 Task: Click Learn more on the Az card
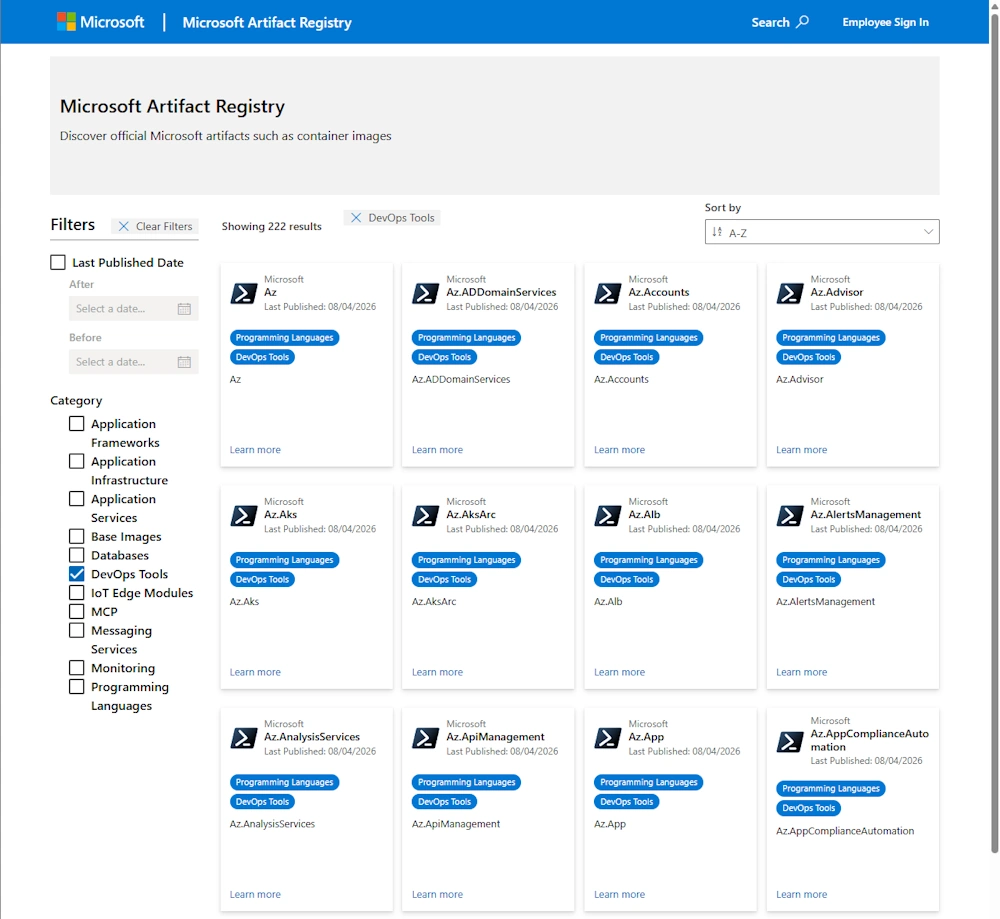255,450
